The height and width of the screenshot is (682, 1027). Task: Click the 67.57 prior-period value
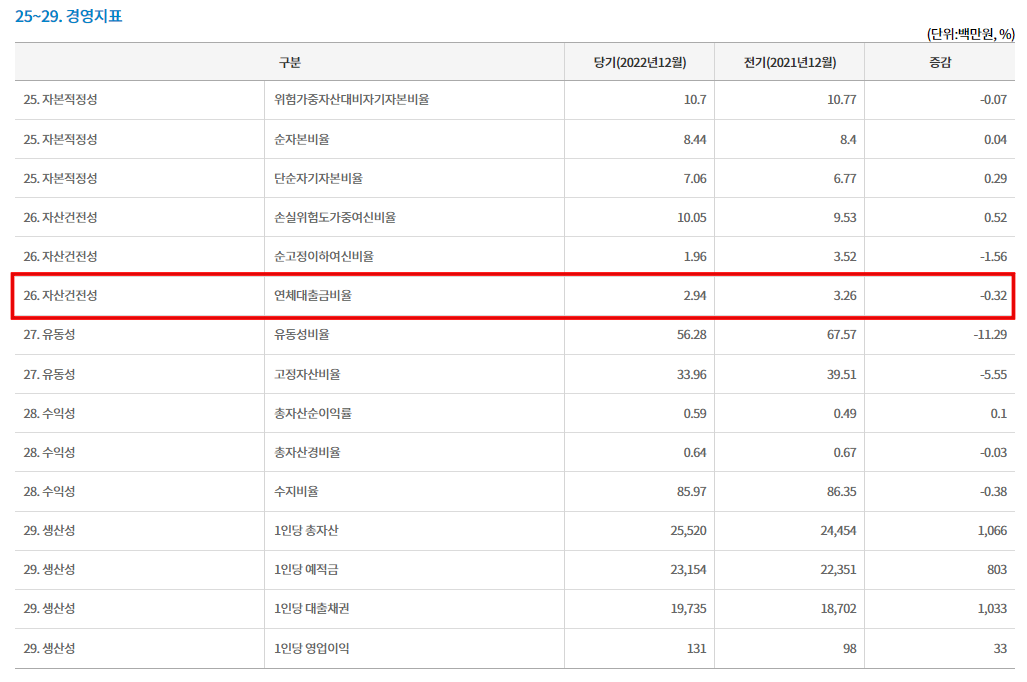click(842, 335)
